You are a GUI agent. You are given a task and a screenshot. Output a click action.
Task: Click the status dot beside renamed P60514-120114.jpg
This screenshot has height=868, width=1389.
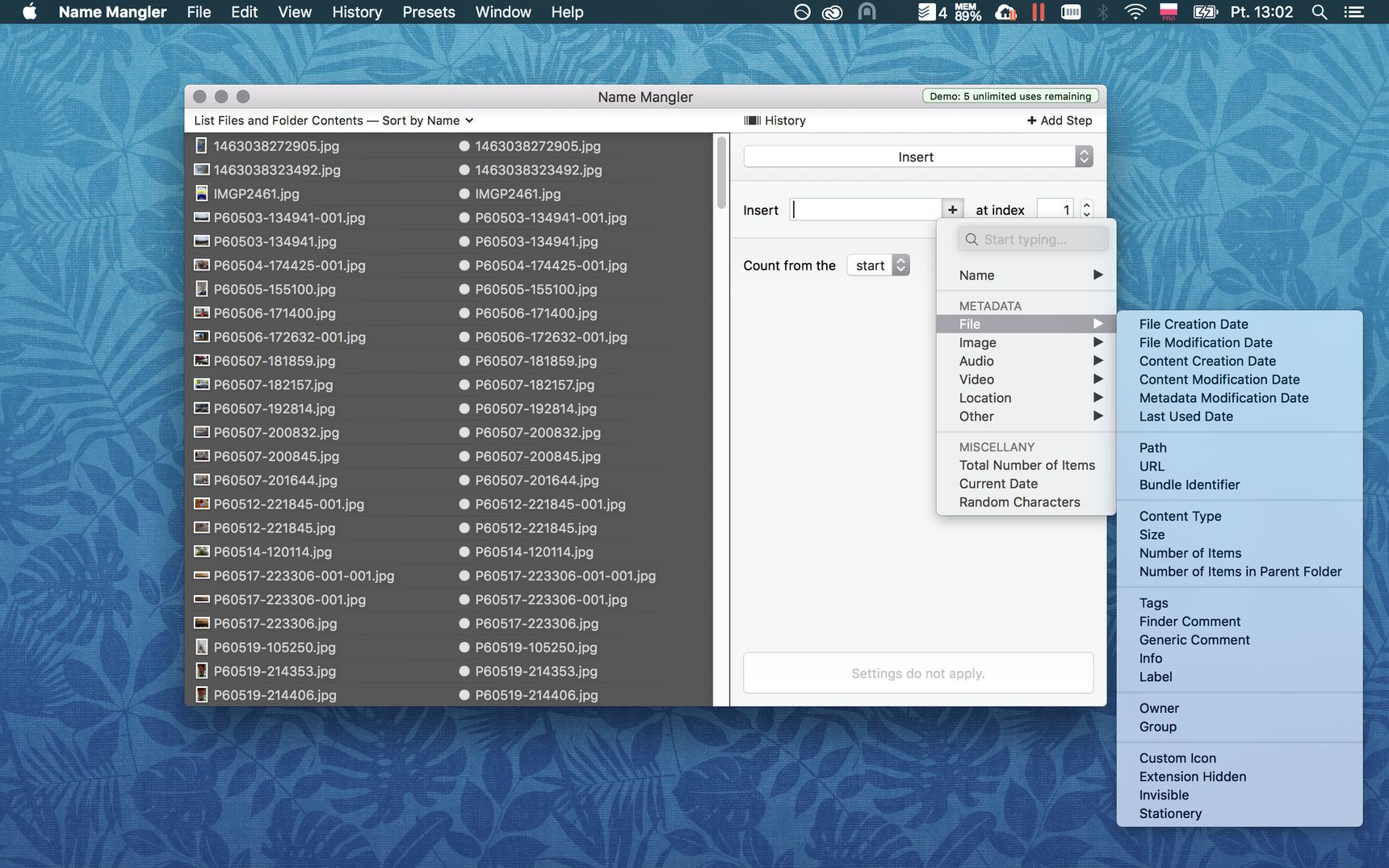coord(464,552)
